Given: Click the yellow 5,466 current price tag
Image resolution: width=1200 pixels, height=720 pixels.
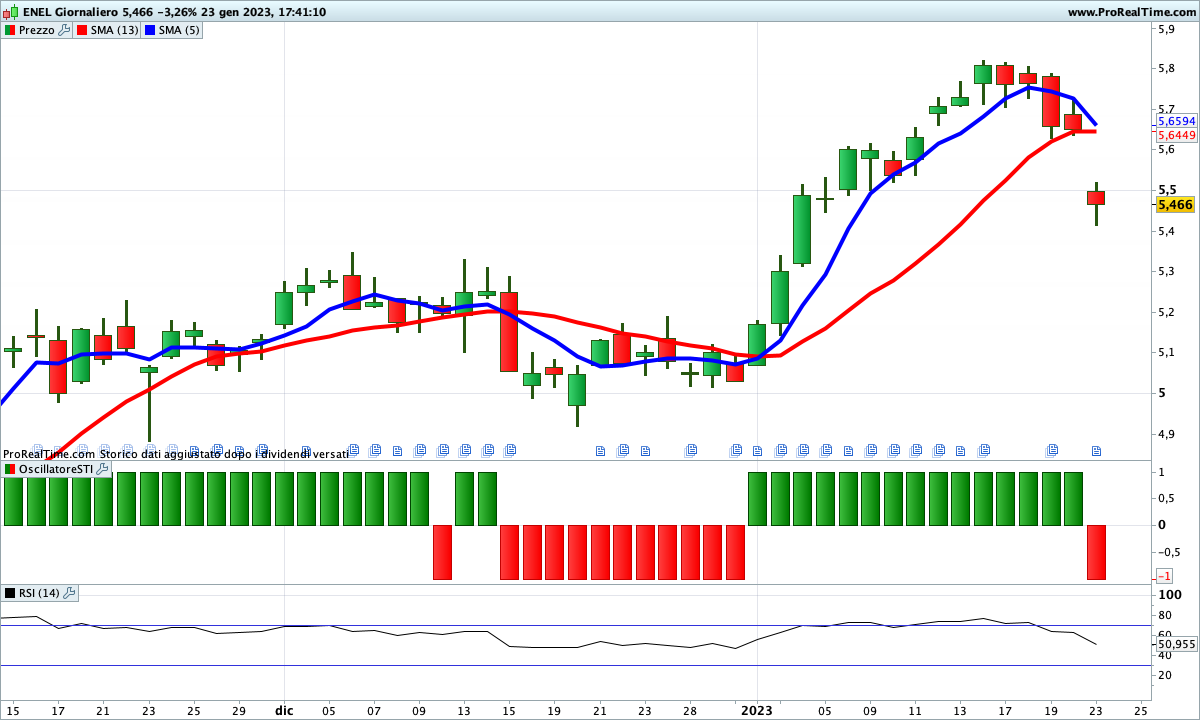Looking at the screenshot, I should (1174, 205).
